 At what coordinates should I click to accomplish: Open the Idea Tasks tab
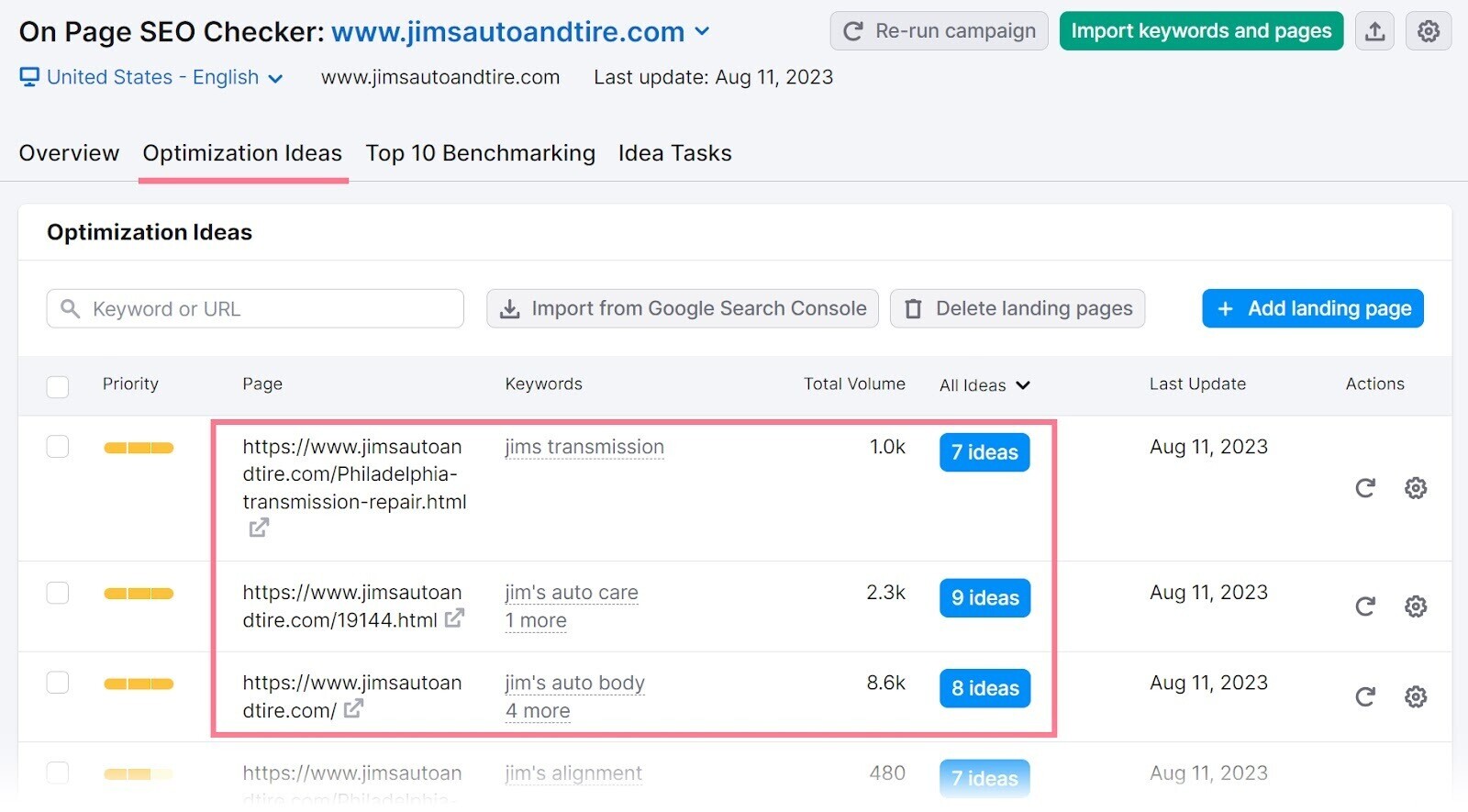click(x=674, y=153)
